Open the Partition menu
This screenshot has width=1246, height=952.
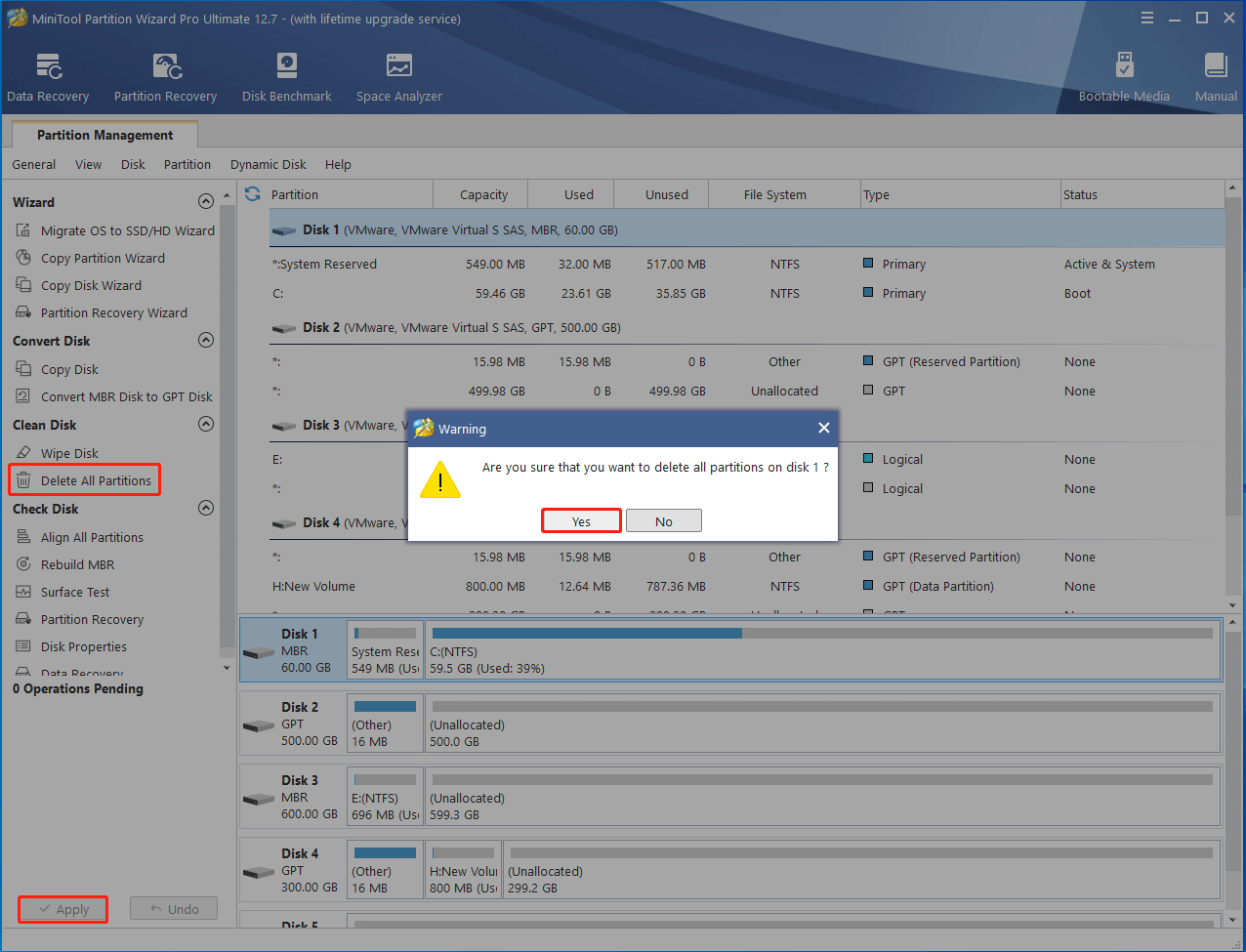point(187,164)
